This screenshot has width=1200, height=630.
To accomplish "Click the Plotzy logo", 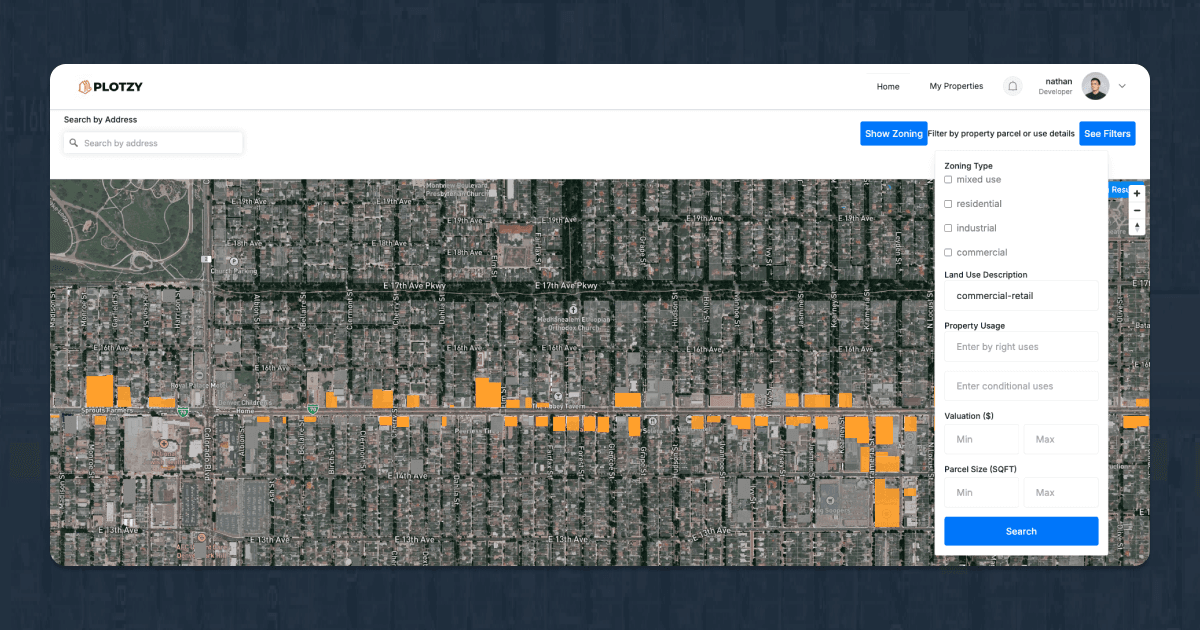I will [x=110, y=87].
